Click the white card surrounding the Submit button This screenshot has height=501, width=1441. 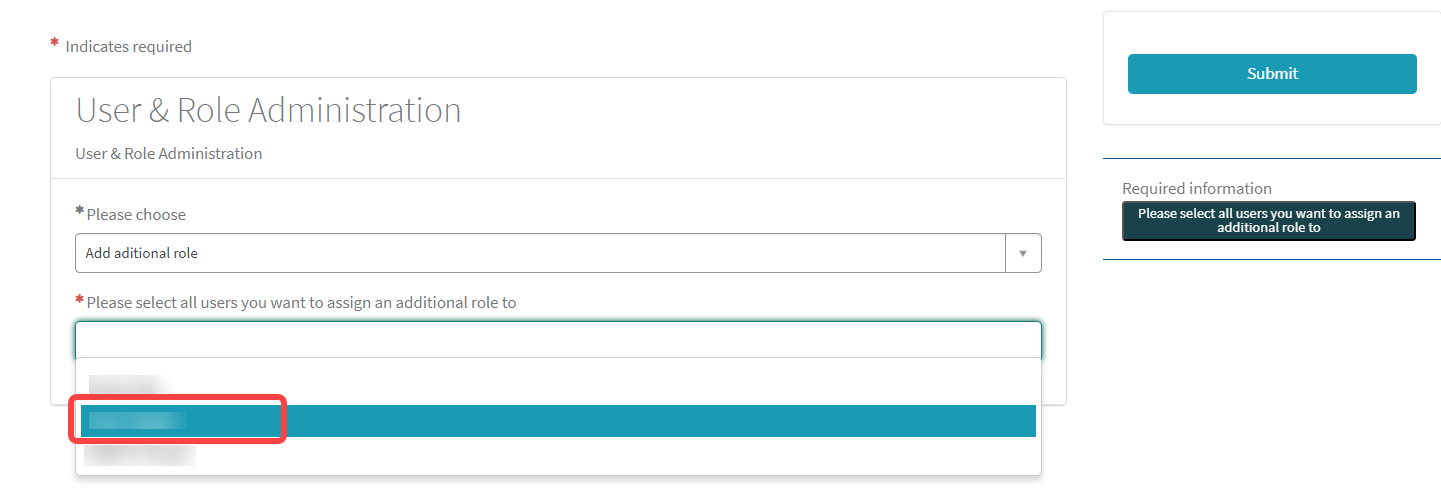click(1271, 110)
